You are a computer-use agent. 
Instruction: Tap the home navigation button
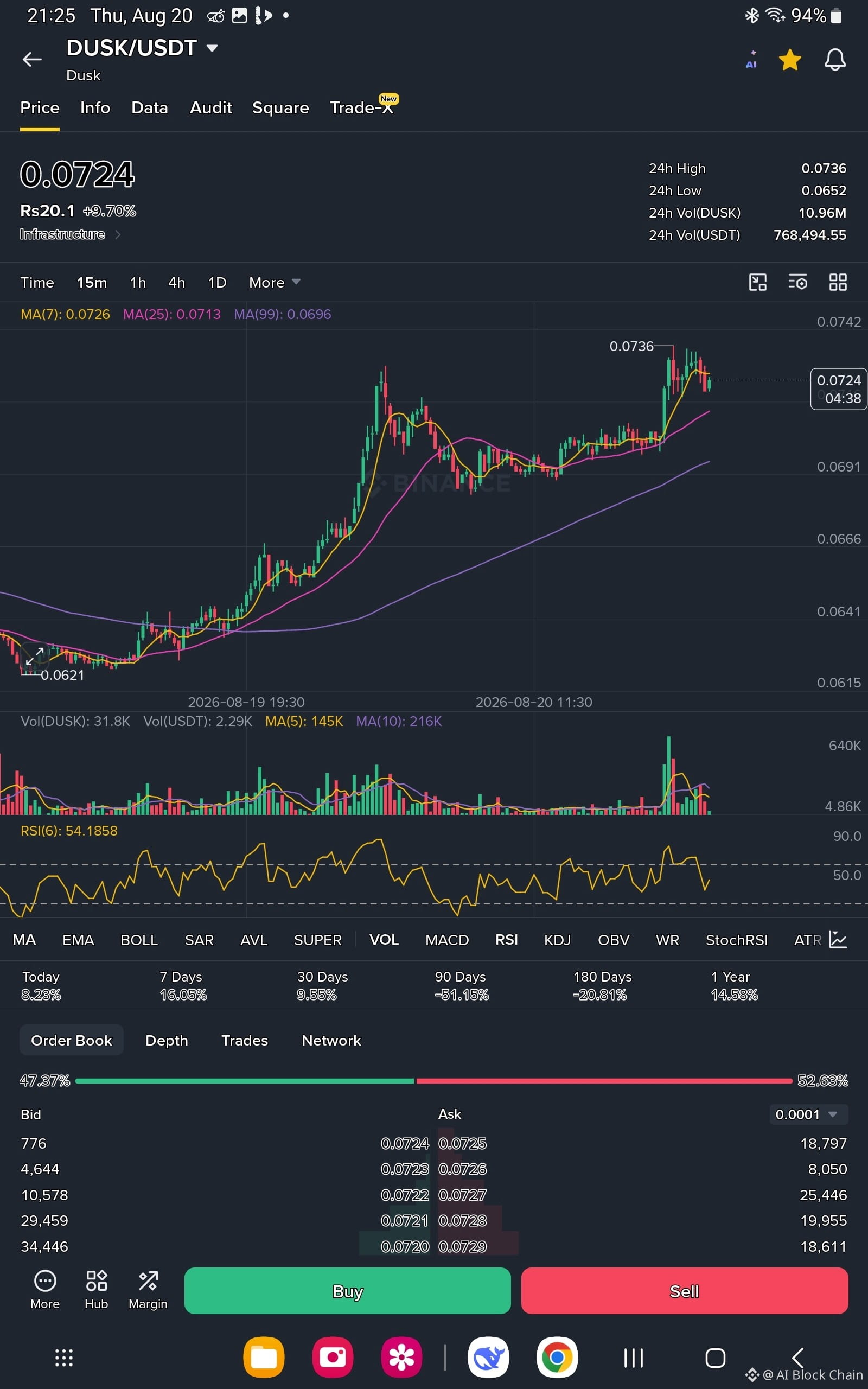tap(716, 1358)
